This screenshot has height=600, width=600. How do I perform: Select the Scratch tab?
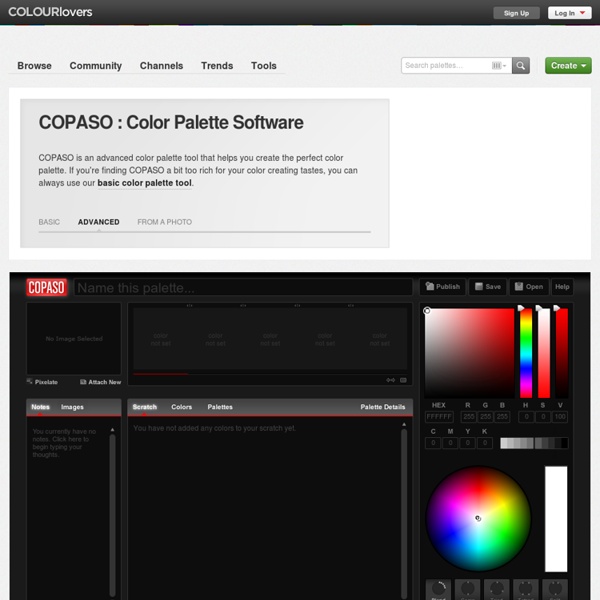(x=145, y=407)
